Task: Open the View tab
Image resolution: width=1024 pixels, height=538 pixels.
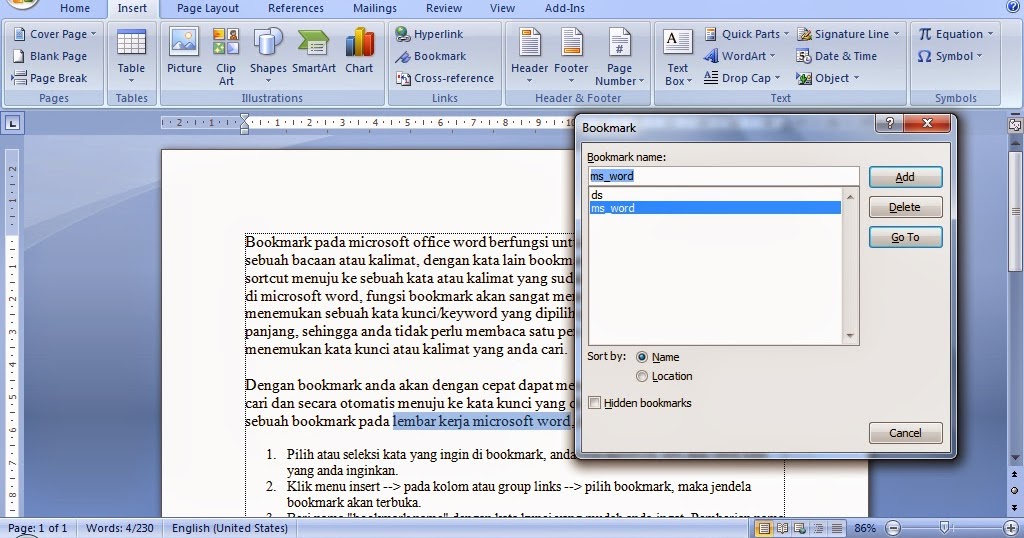Action: (x=502, y=8)
